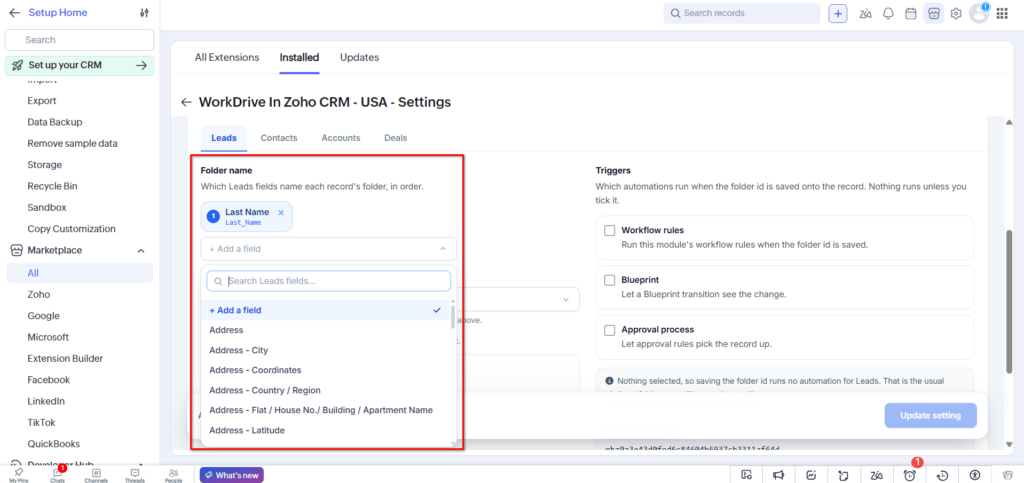This screenshot has width=1024, height=483.
Task: Go back using arrow beside WorkDrive settings title
Action: [187, 102]
